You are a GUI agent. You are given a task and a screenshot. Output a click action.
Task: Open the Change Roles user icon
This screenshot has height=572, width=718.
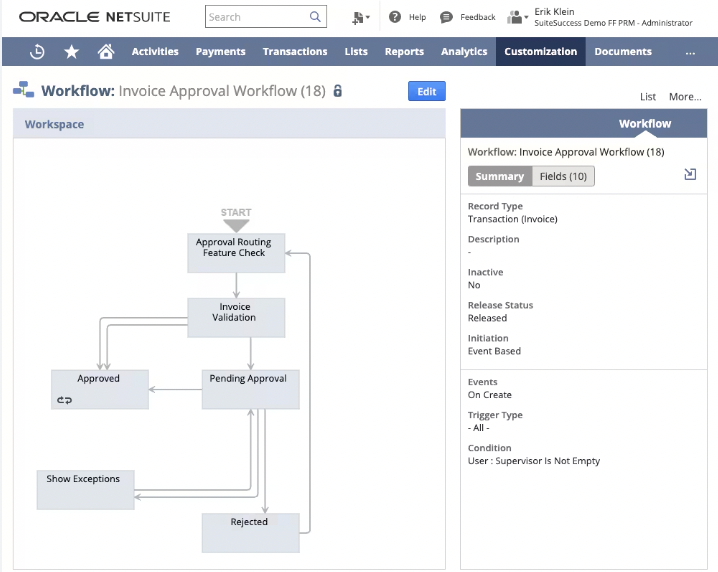(x=517, y=17)
